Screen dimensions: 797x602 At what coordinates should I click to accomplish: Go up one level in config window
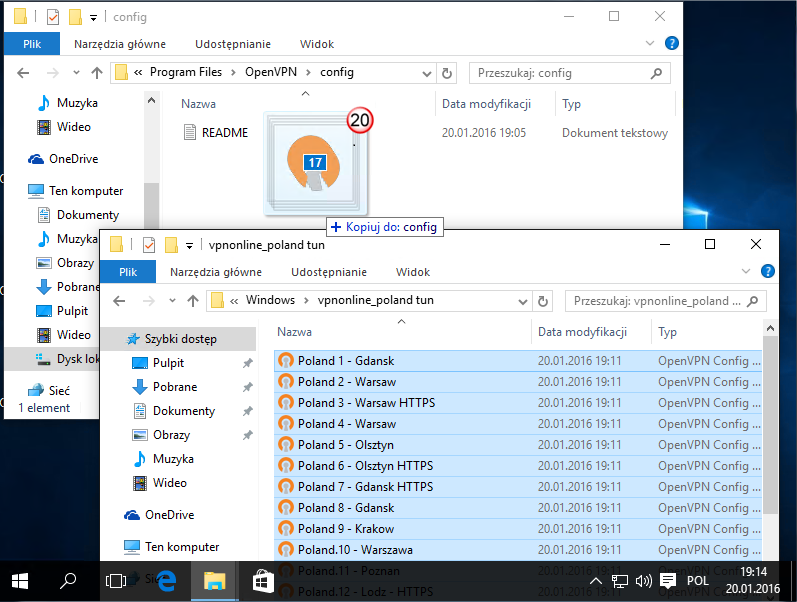point(97,73)
